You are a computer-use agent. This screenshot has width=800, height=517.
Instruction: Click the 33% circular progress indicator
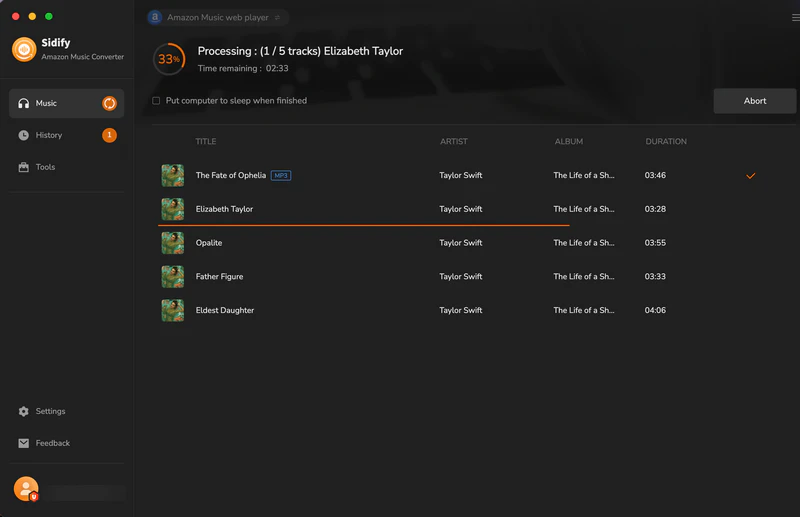pyautogui.click(x=169, y=59)
